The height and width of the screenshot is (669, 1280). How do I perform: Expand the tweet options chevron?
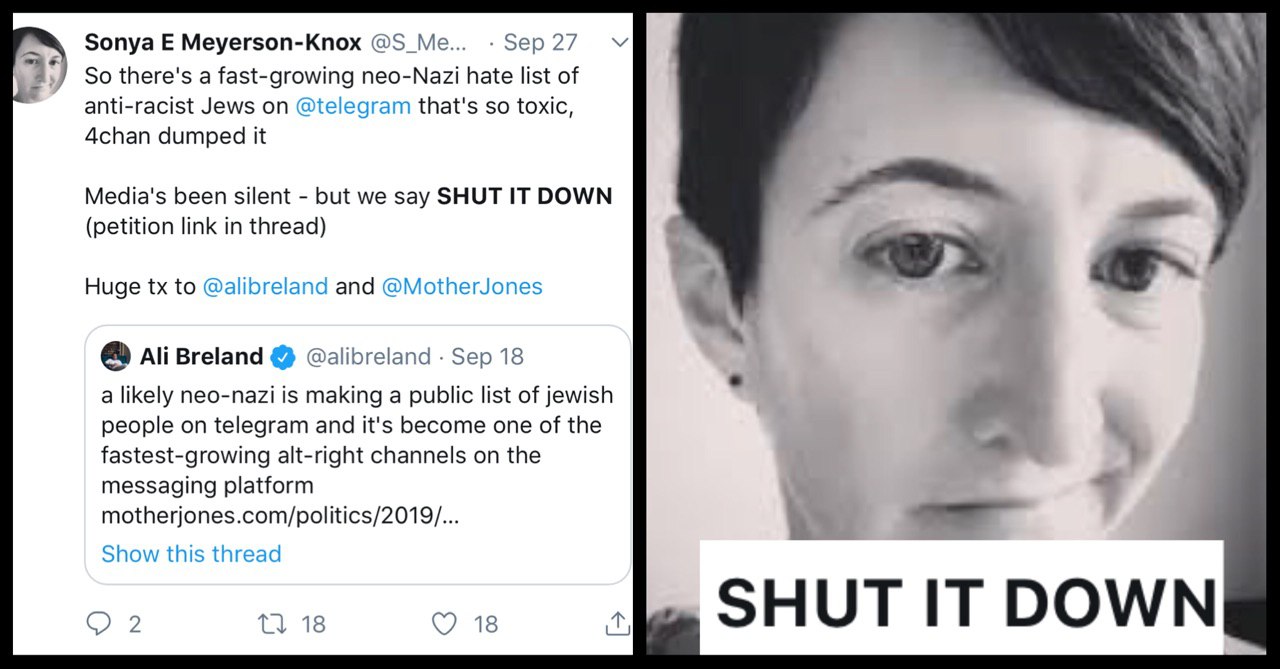pyautogui.click(x=620, y=43)
